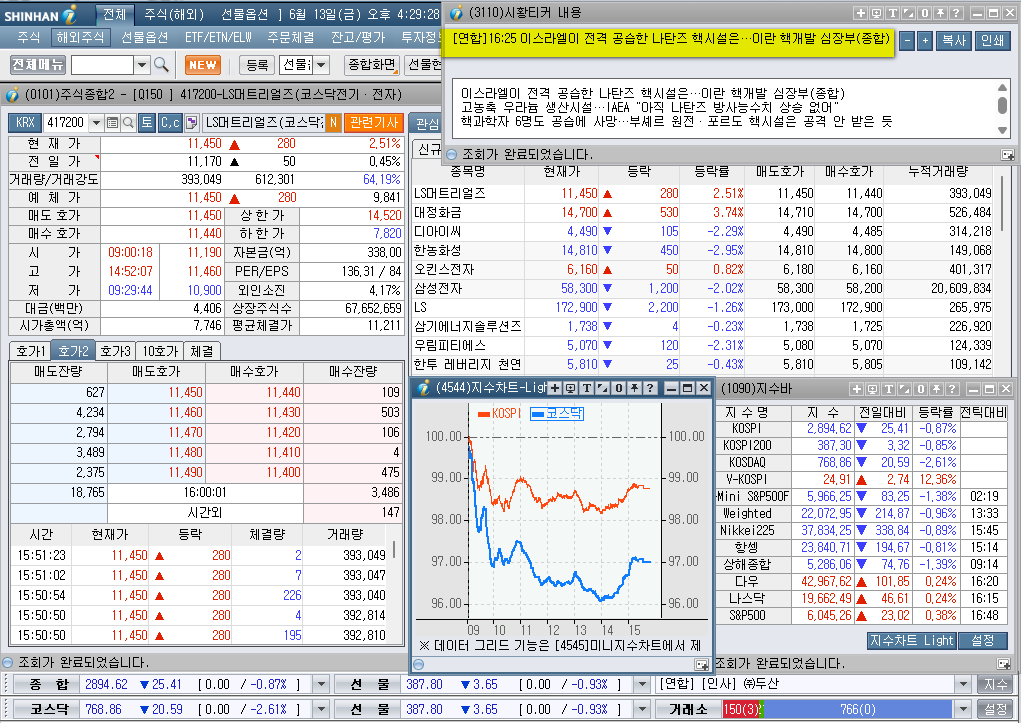Click the 0 icon in 지수차트 title bar
The image size is (1021, 723).
(619, 388)
